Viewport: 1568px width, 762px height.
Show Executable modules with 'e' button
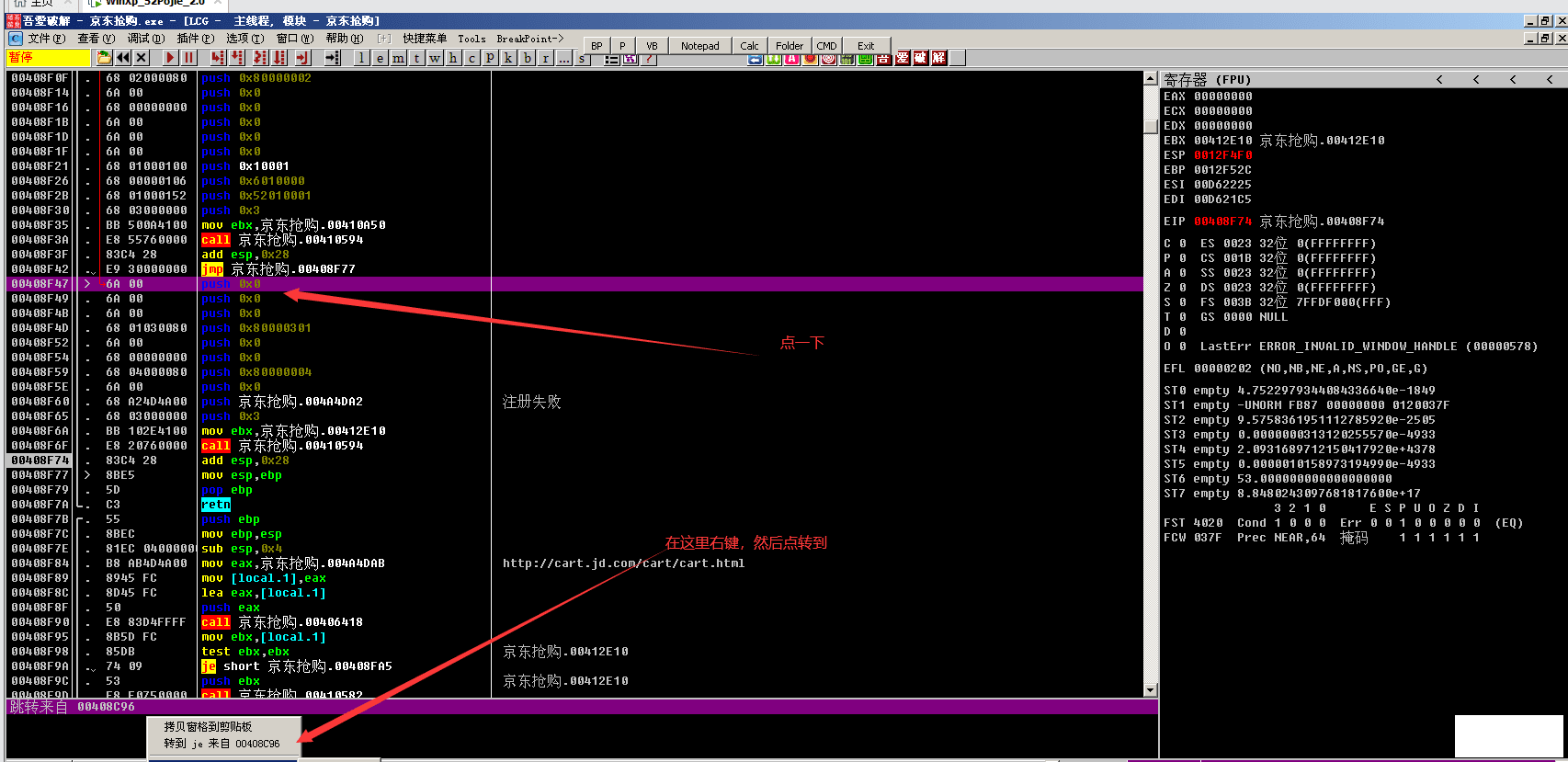point(380,58)
